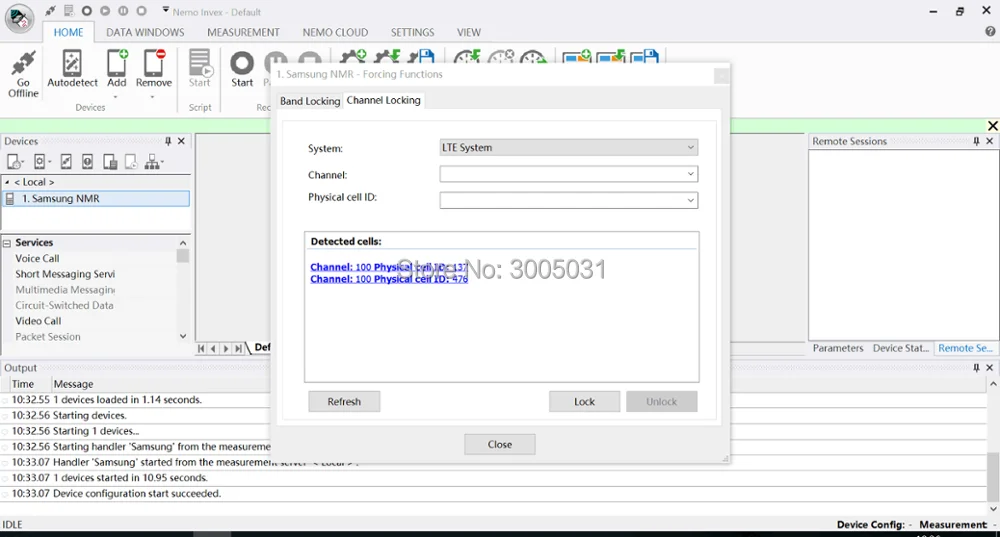
Task: Collapse the Services section
Action: pyautogui.click(x=7, y=243)
